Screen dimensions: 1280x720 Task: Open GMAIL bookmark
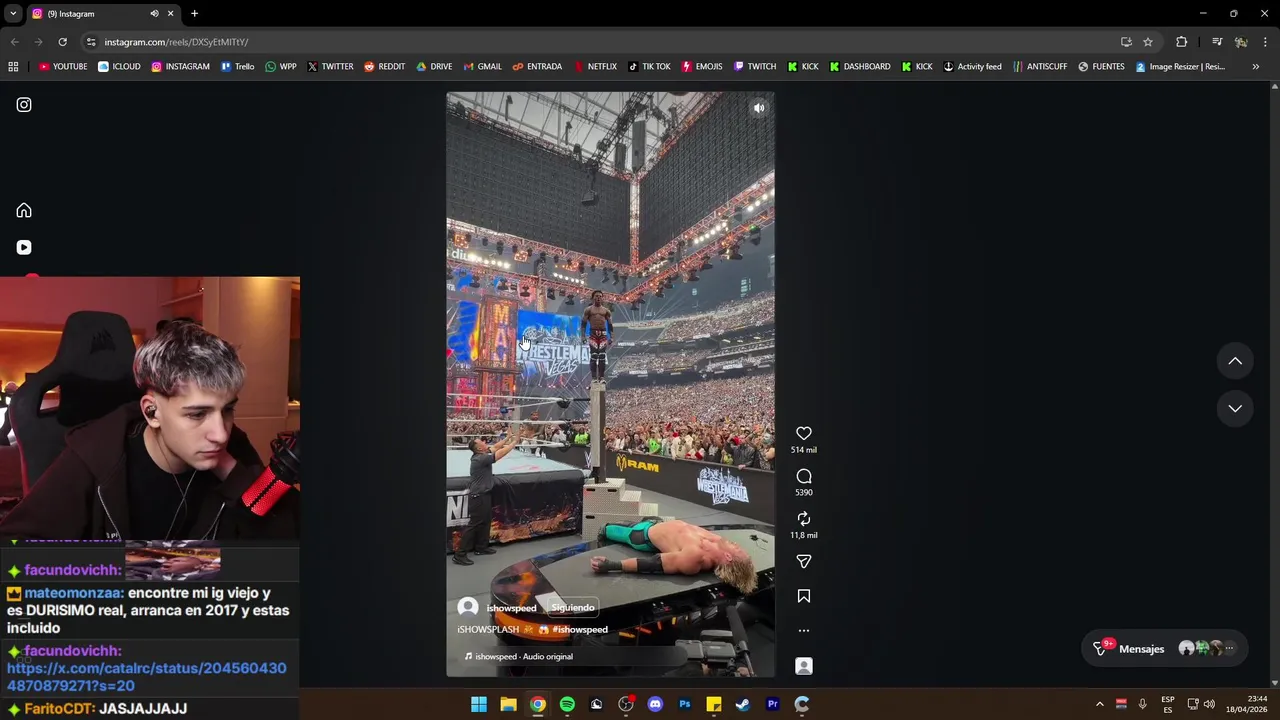[x=483, y=67]
